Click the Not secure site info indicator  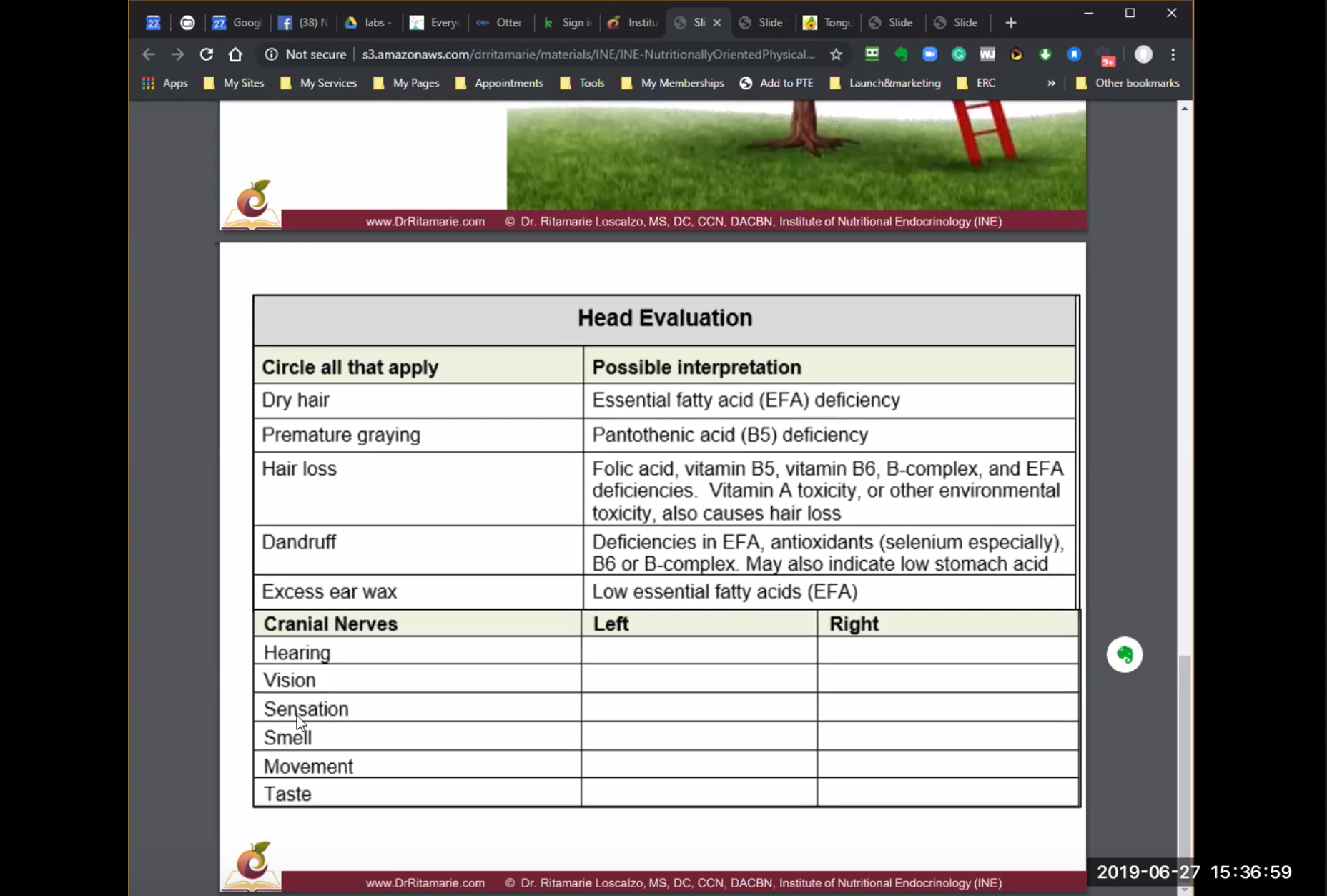click(x=305, y=54)
